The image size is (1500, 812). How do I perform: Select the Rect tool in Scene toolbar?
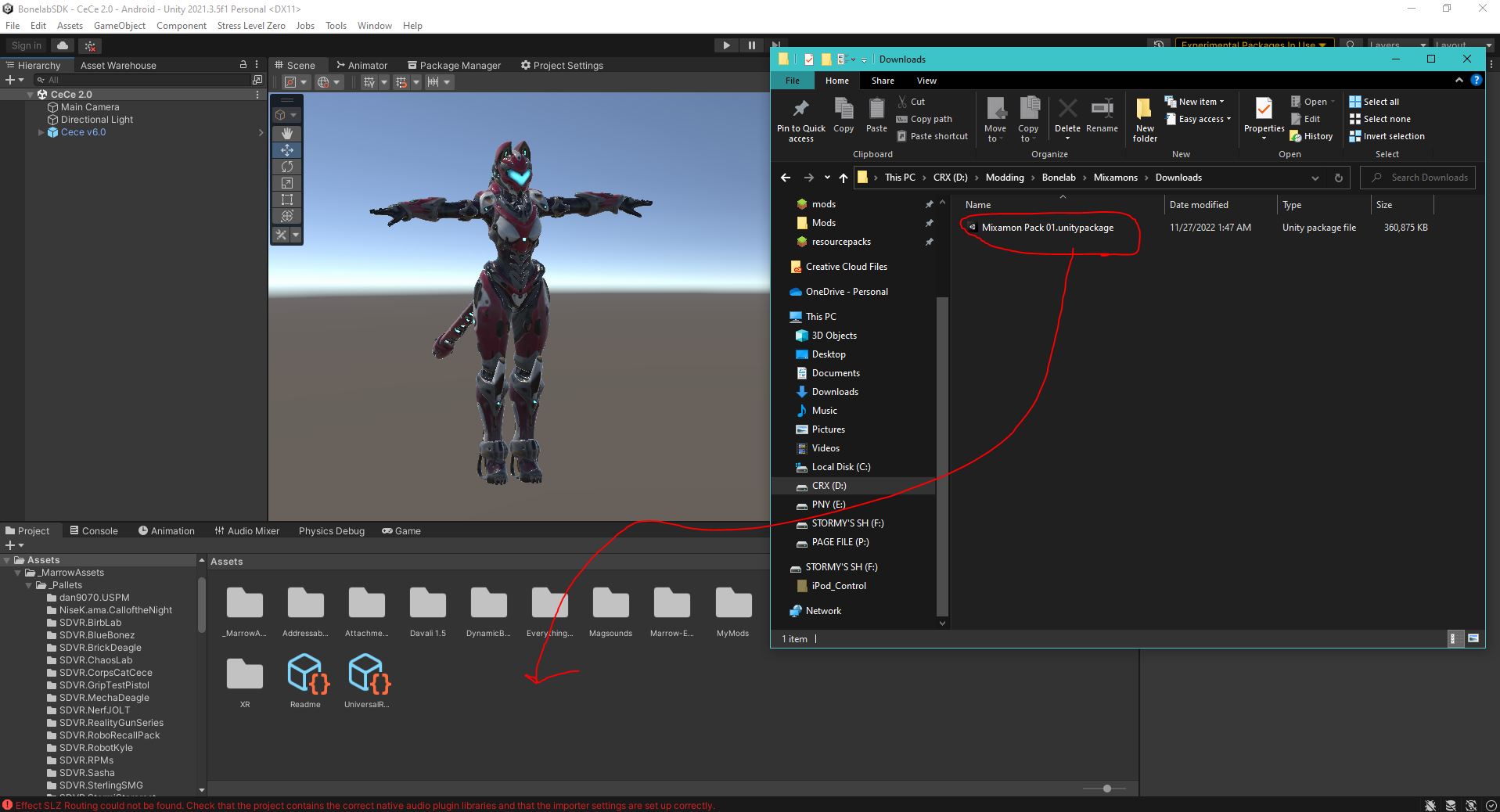[286, 199]
